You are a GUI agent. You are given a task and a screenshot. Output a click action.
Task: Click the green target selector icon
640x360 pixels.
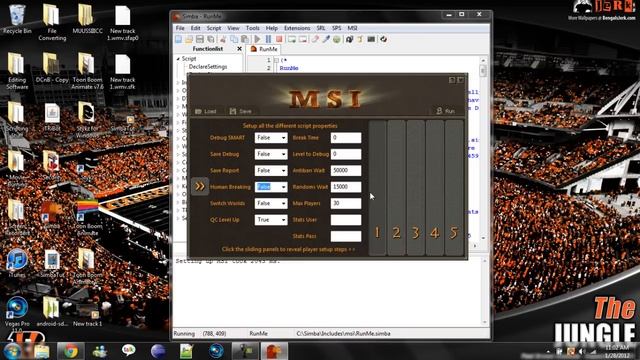tap(337, 39)
